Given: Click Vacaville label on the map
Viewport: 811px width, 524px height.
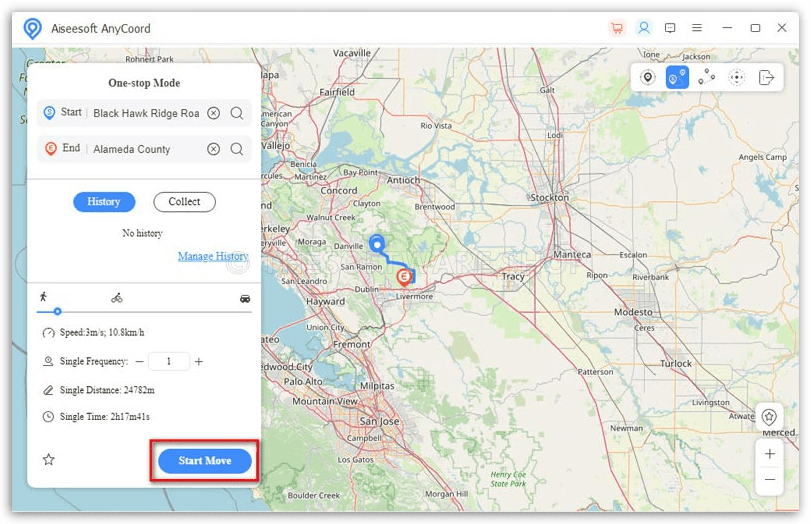Looking at the screenshot, I should pyautogui.click(x=352, y=53).
